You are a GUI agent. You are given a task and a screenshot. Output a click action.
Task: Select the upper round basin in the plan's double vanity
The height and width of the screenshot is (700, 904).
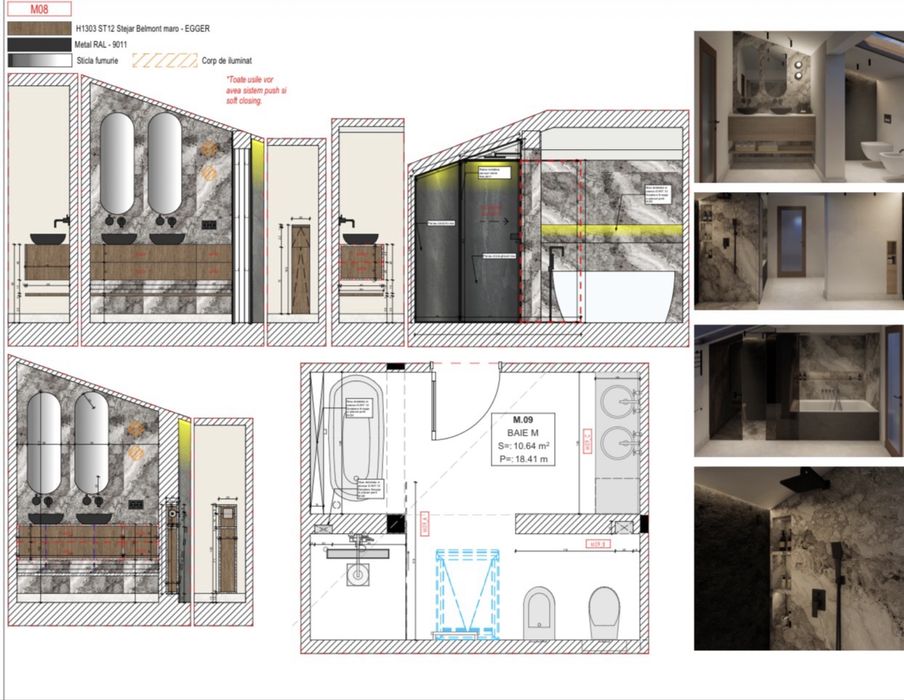617,401
